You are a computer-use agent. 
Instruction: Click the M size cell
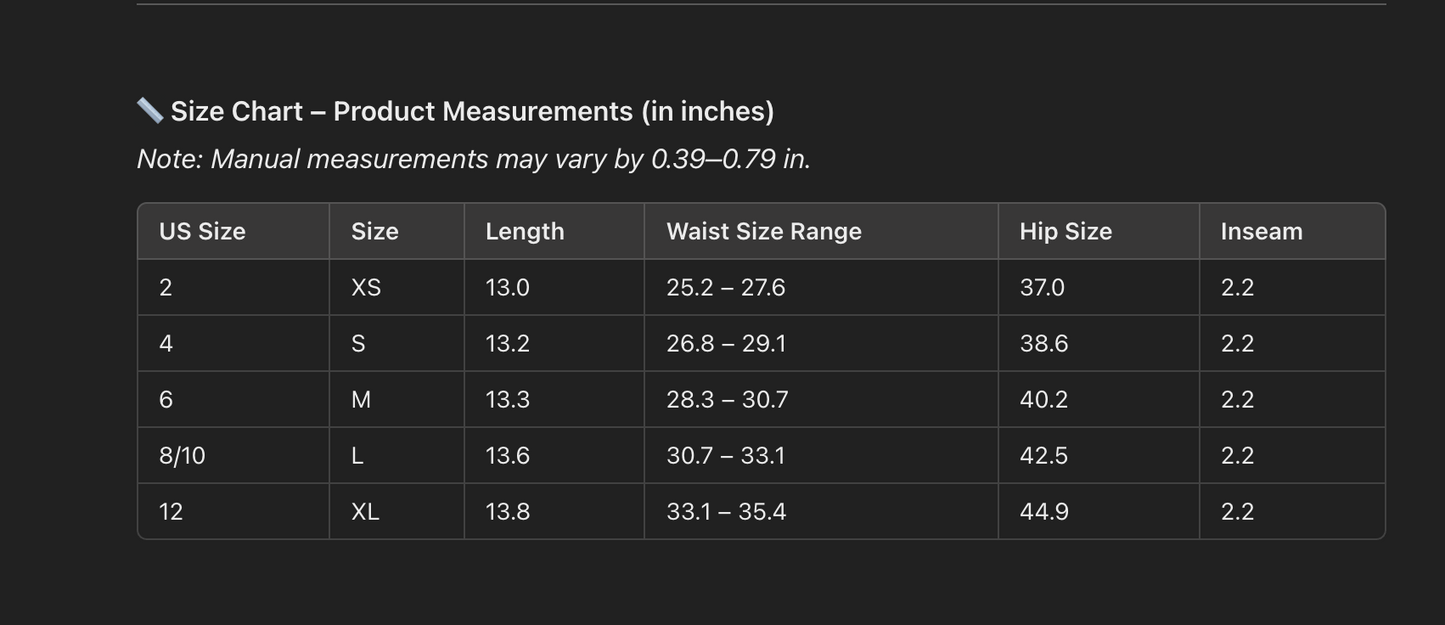tap(361, 399)
